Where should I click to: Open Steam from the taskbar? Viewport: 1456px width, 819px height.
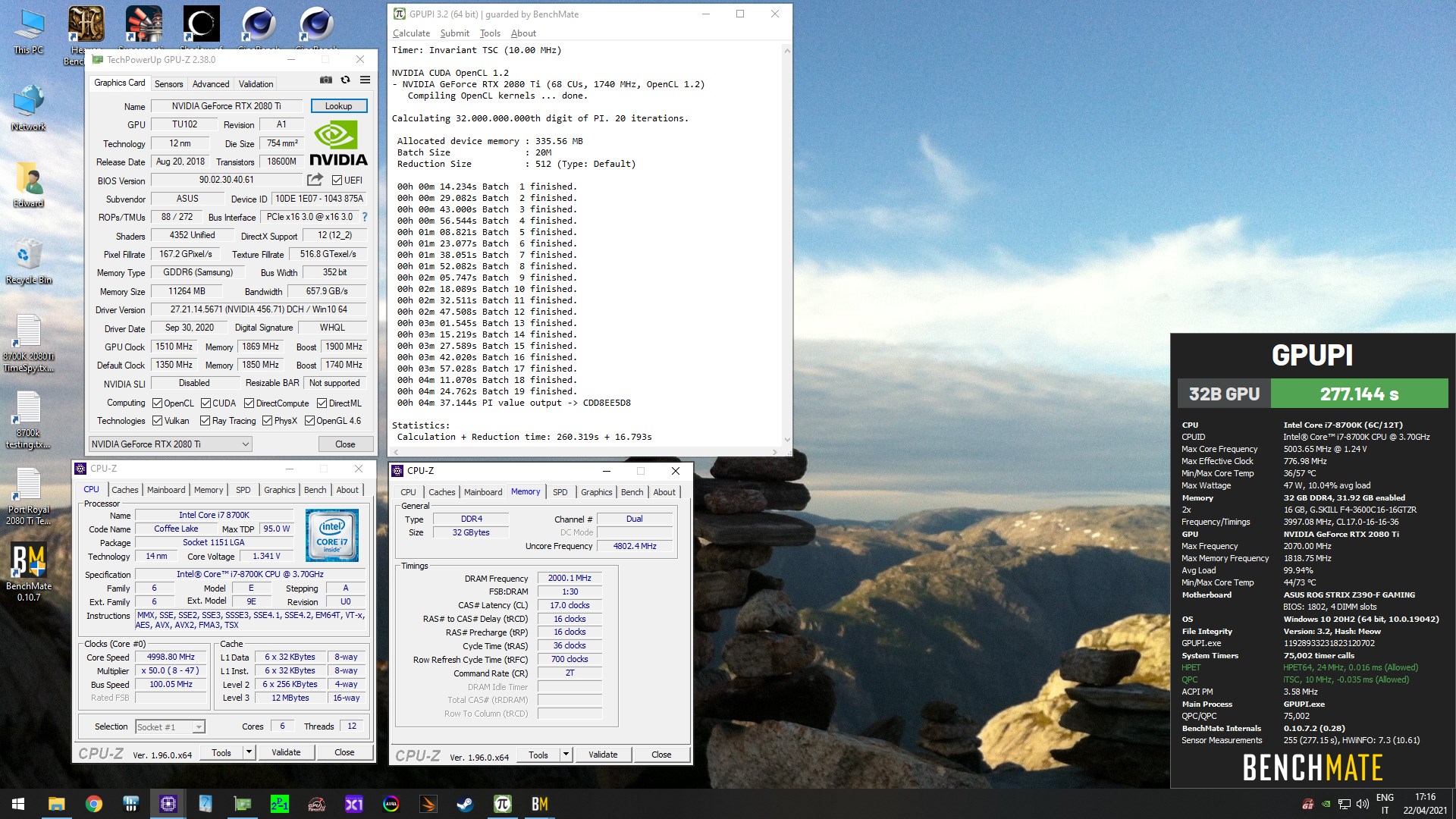click(x=466, y=804)
